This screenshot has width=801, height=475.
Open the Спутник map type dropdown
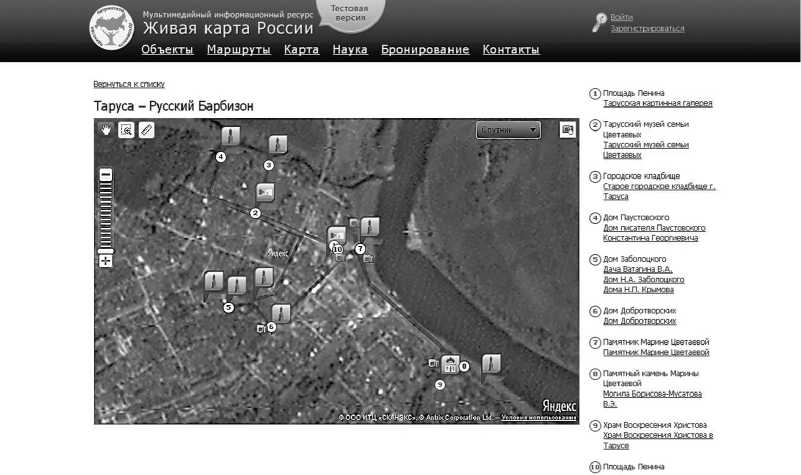click(508, 130)
